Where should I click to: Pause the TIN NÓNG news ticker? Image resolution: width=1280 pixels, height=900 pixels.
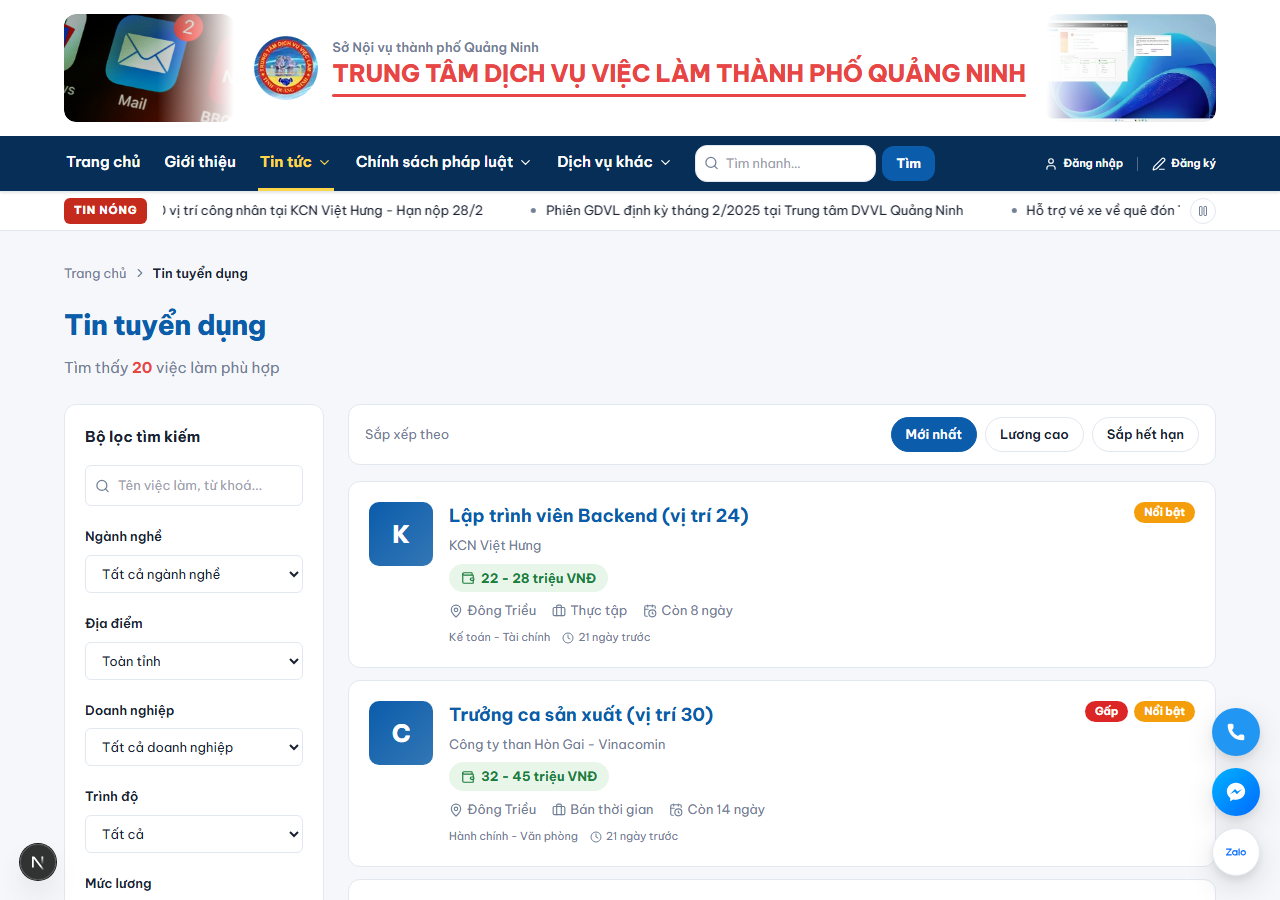point(1203,211)
